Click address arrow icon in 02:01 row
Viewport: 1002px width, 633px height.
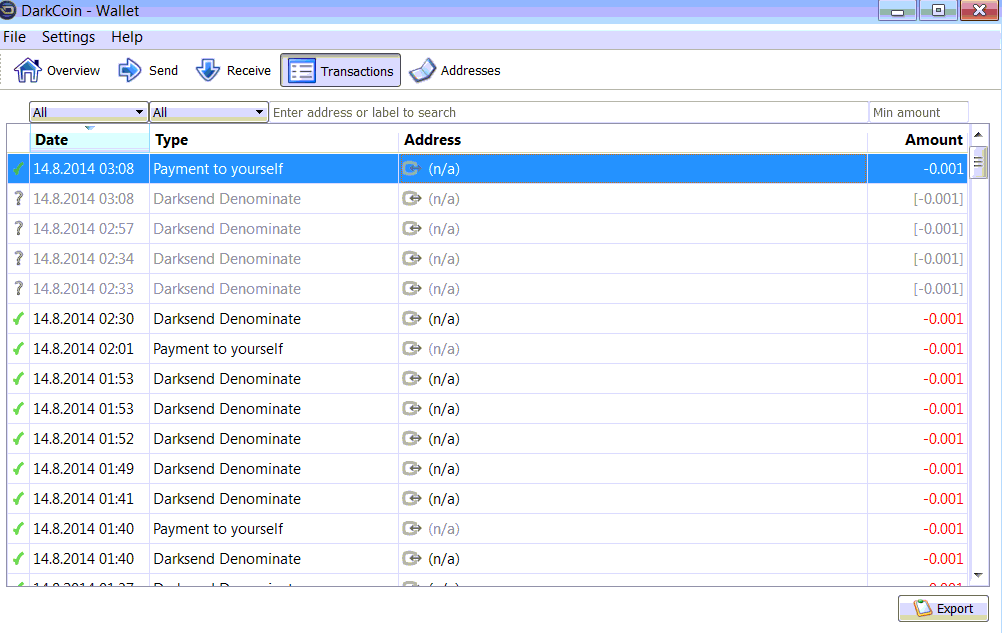click(x=412, y=349)
